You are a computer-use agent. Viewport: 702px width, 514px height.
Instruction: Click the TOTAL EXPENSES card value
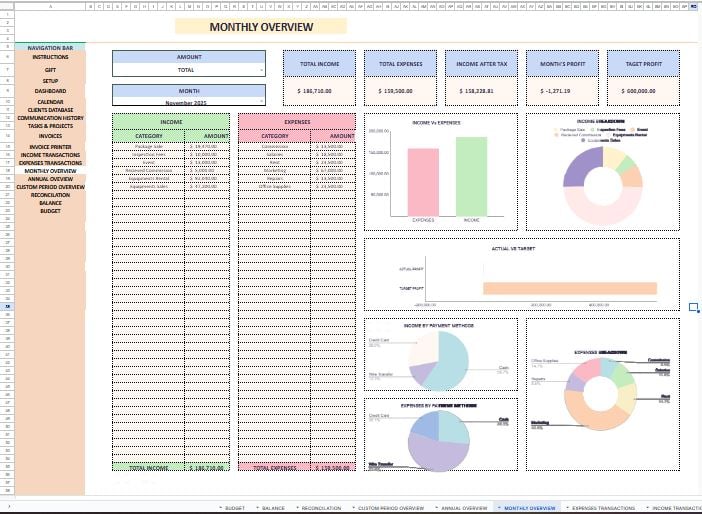pyautogui.click(x=400, y=91)
